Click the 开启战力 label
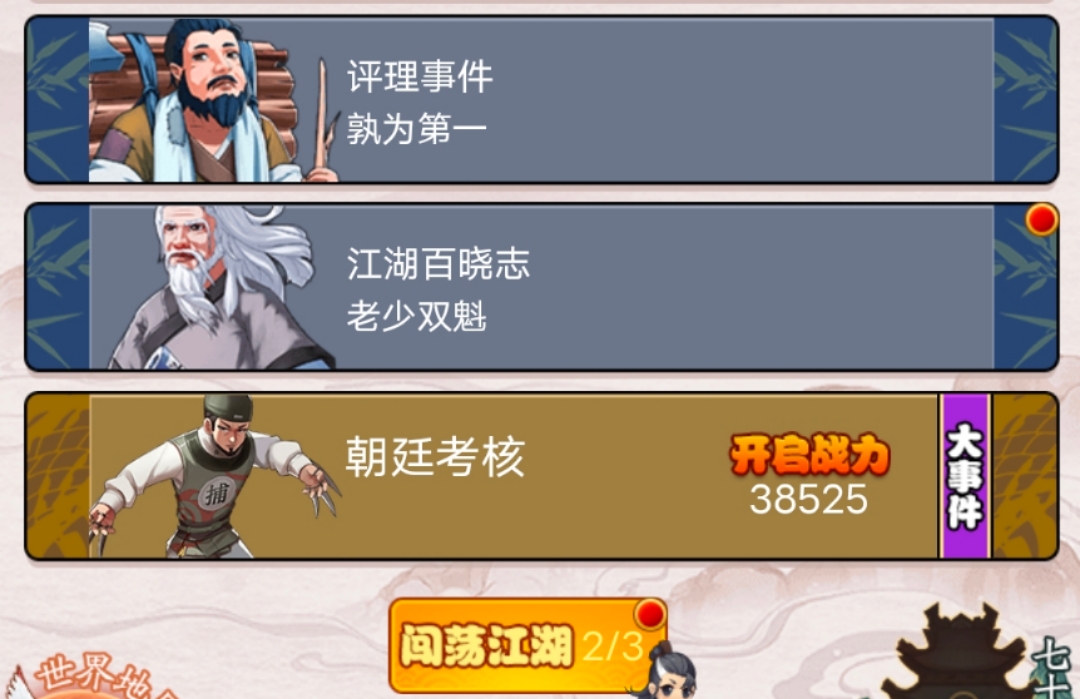This screenshot has width=1080, height=699. point(809,455)
